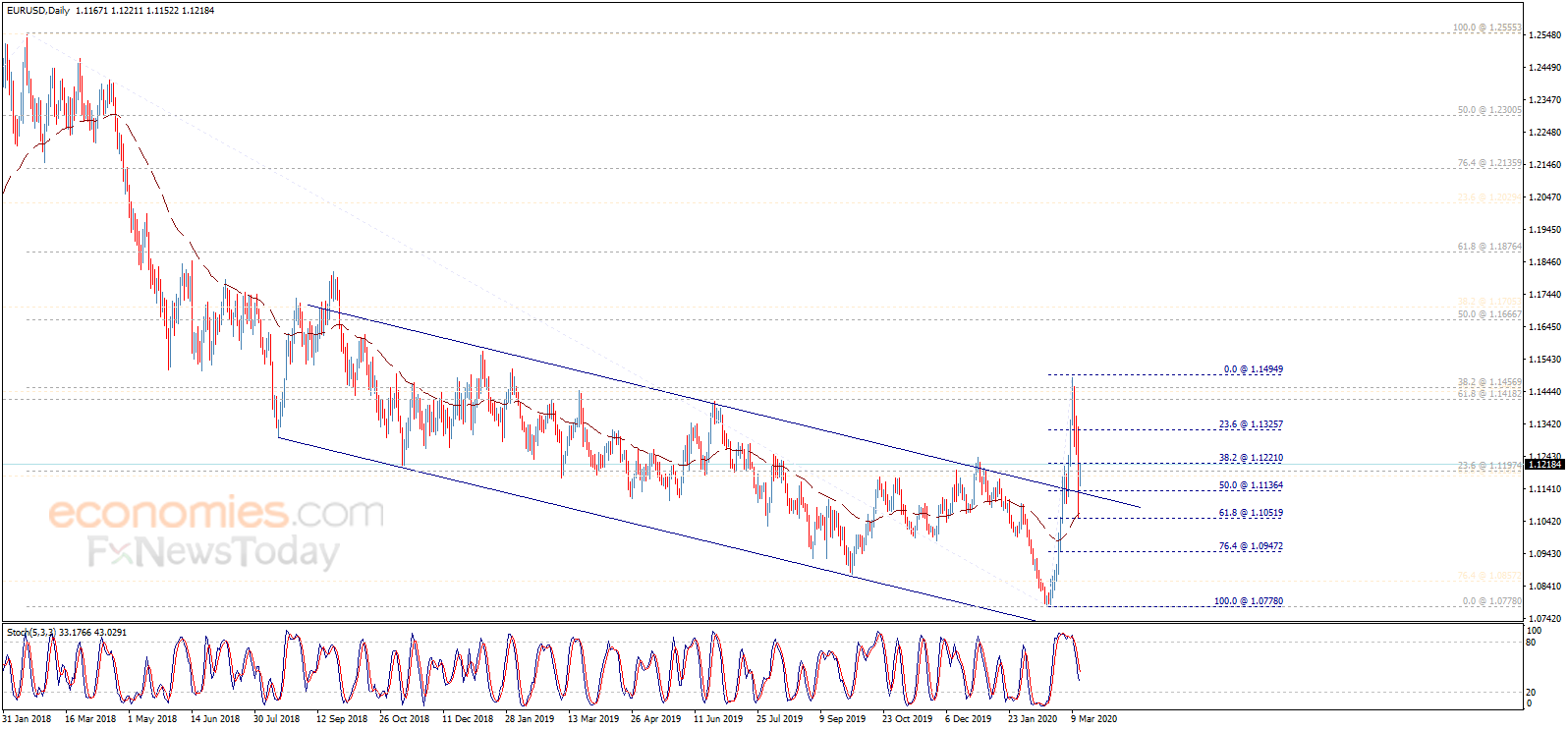1568x730 pixels.
Task: Select the '50.0 @ 1.23005' level label
Action: pyautogui.click(x=1489, y=110)
